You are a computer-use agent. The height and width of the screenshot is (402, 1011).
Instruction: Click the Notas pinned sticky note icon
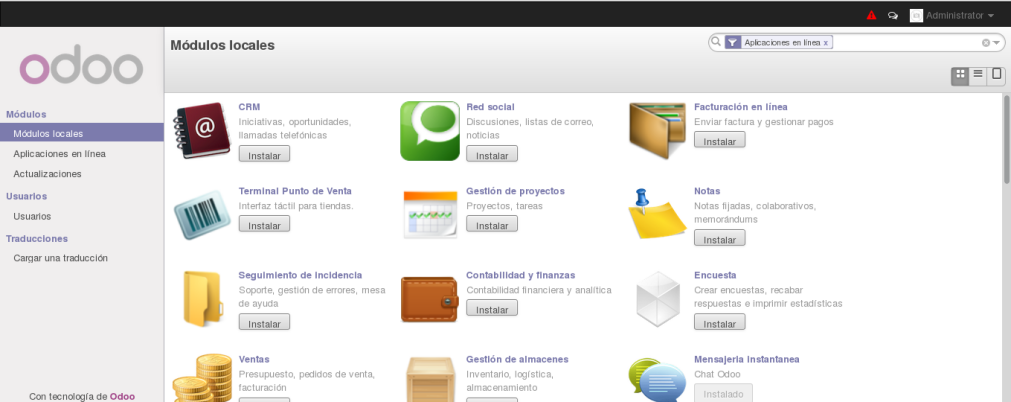[657, 214]
